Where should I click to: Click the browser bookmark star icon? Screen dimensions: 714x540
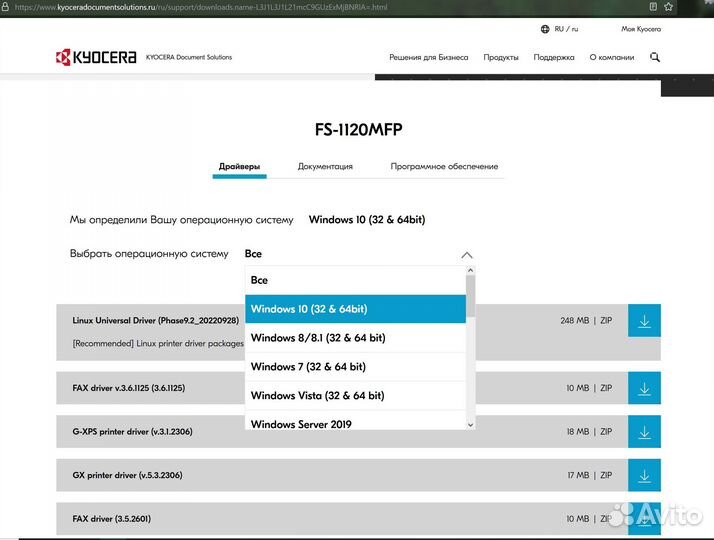tap(668, 7)
